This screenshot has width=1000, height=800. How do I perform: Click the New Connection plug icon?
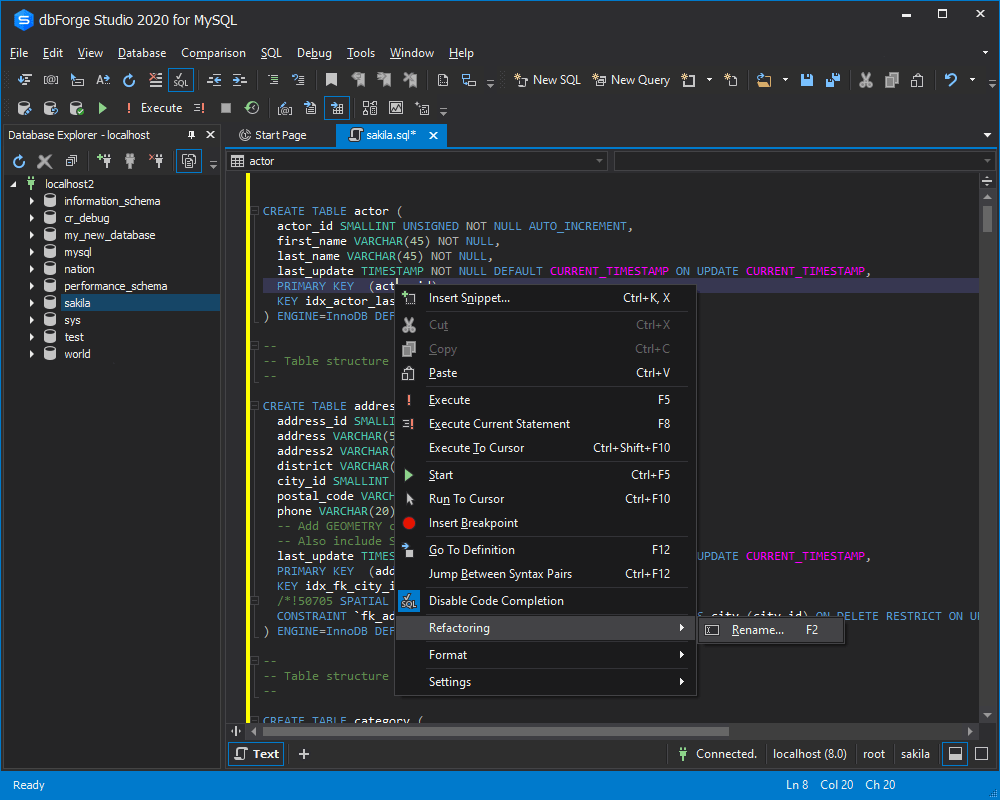[x=104, y=161]
